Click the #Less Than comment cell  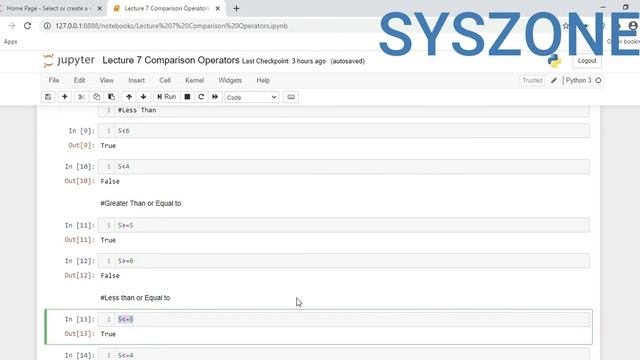(343, 110)
